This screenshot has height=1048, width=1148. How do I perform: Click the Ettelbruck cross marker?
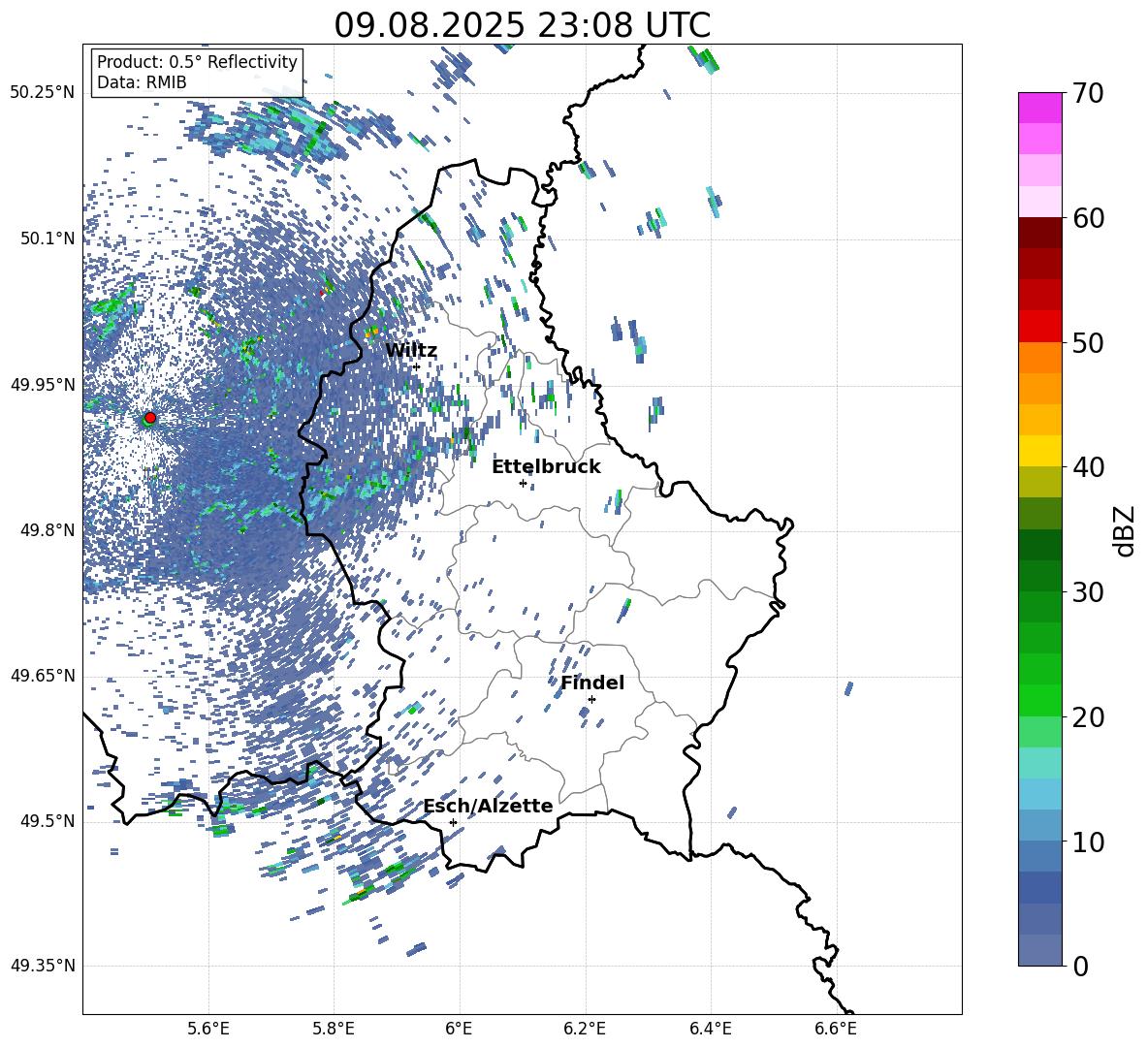tap(523, 483)
